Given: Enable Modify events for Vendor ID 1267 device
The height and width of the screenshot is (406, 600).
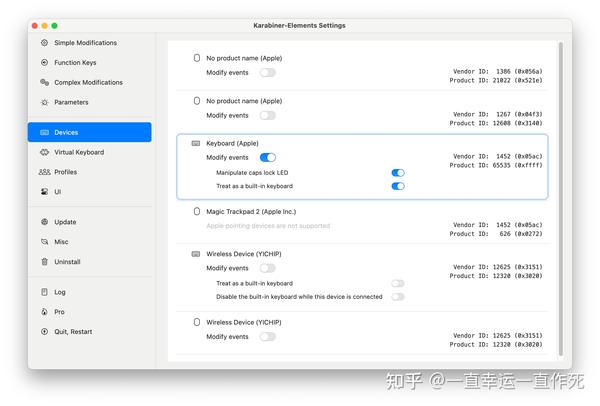Looking at the screenshot, I should point(267,116).
